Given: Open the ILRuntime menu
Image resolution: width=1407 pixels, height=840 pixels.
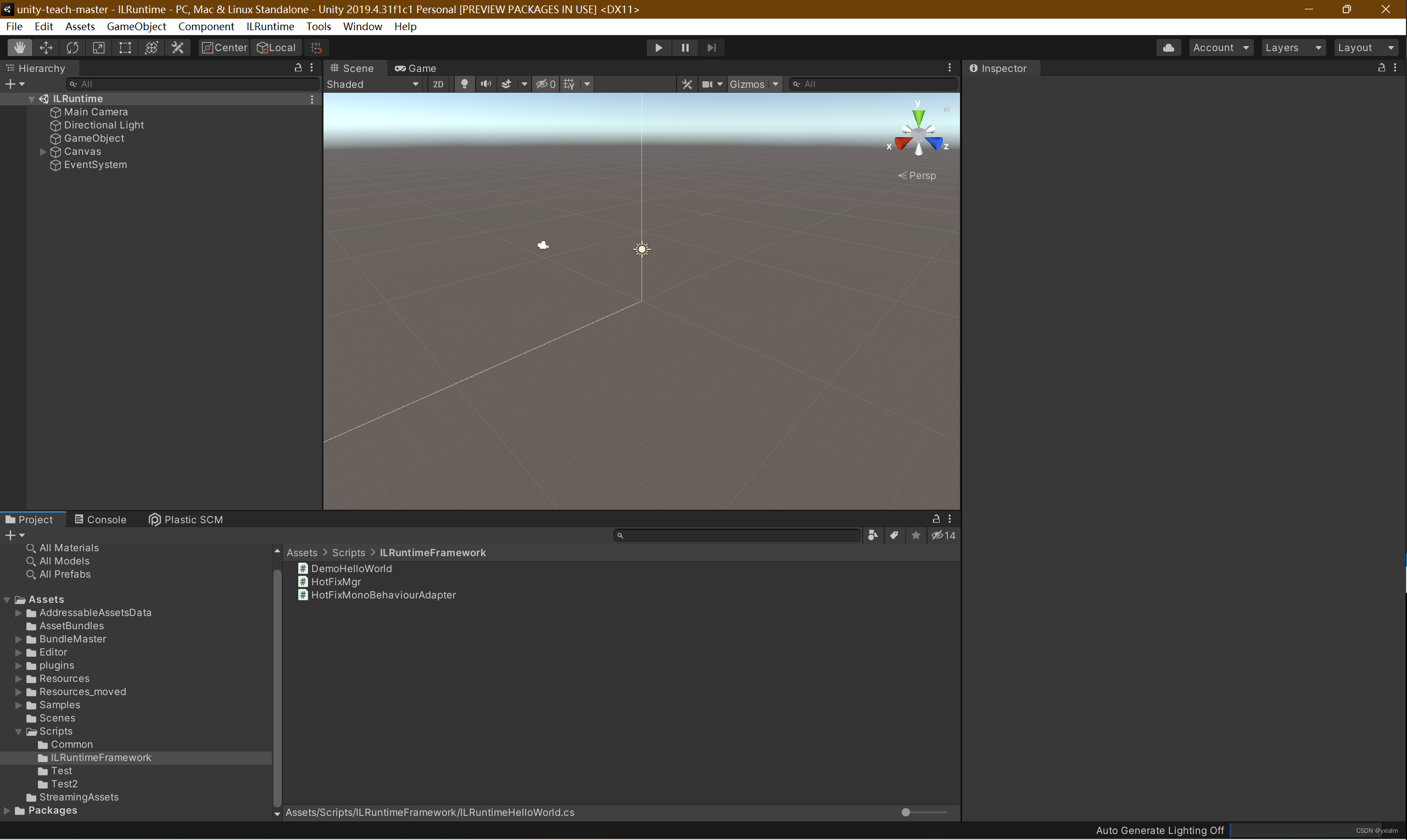Looking at the screenshot, I should click(x=270, y=26).
